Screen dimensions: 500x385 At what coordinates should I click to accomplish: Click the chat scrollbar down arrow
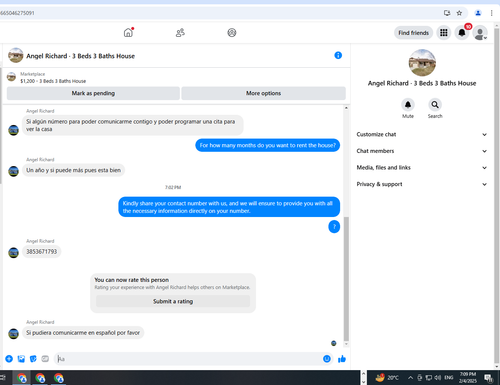(x=346, y=344)
